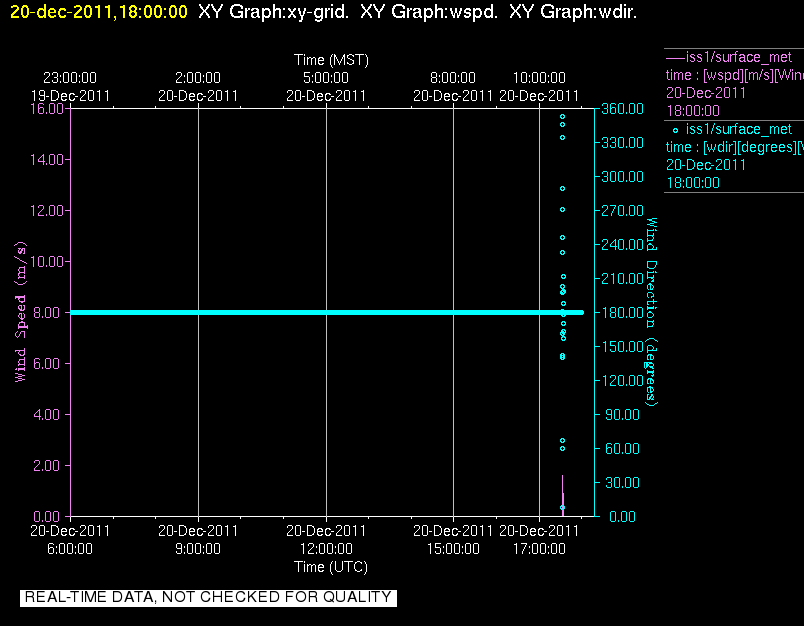Click the cyan data point at zero degrees
The image size is (804, 626).
pyautogui.click(x=562, y=508)
